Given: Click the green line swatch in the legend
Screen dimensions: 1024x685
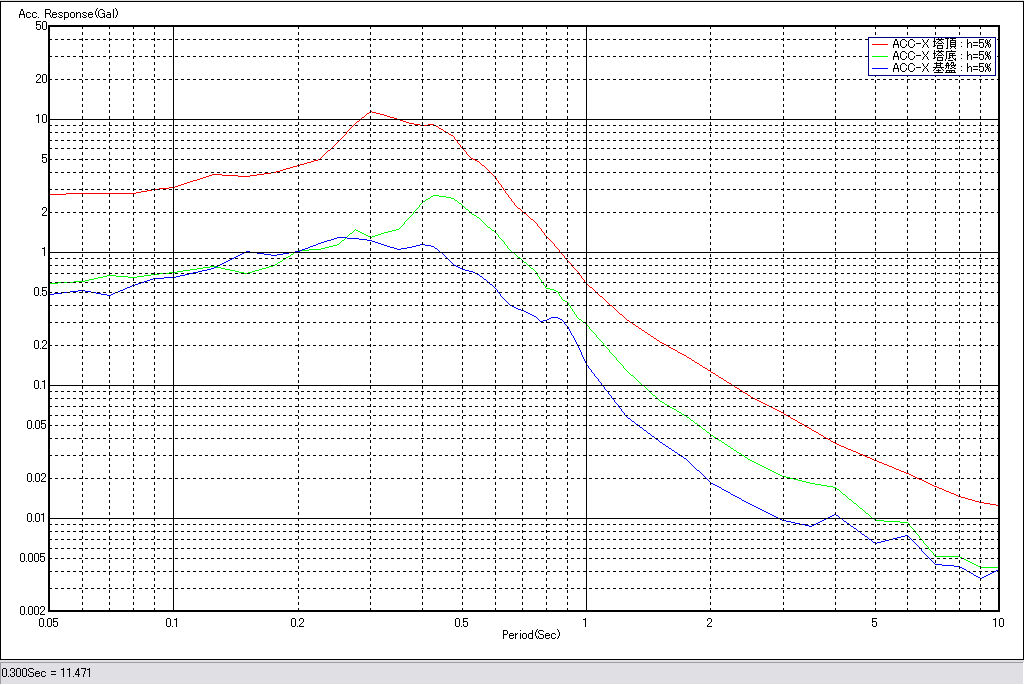Looking at the screenshot, I should click(x=880, y=56).
